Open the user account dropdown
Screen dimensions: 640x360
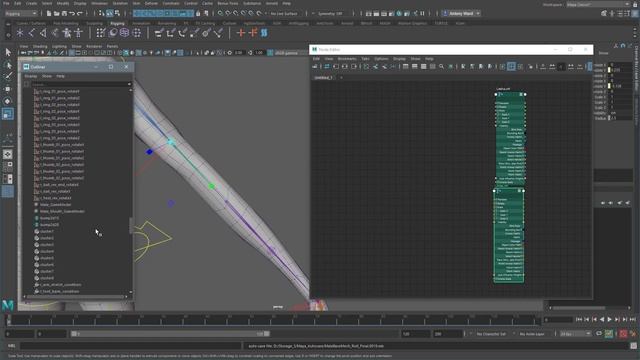coord(461,13)
